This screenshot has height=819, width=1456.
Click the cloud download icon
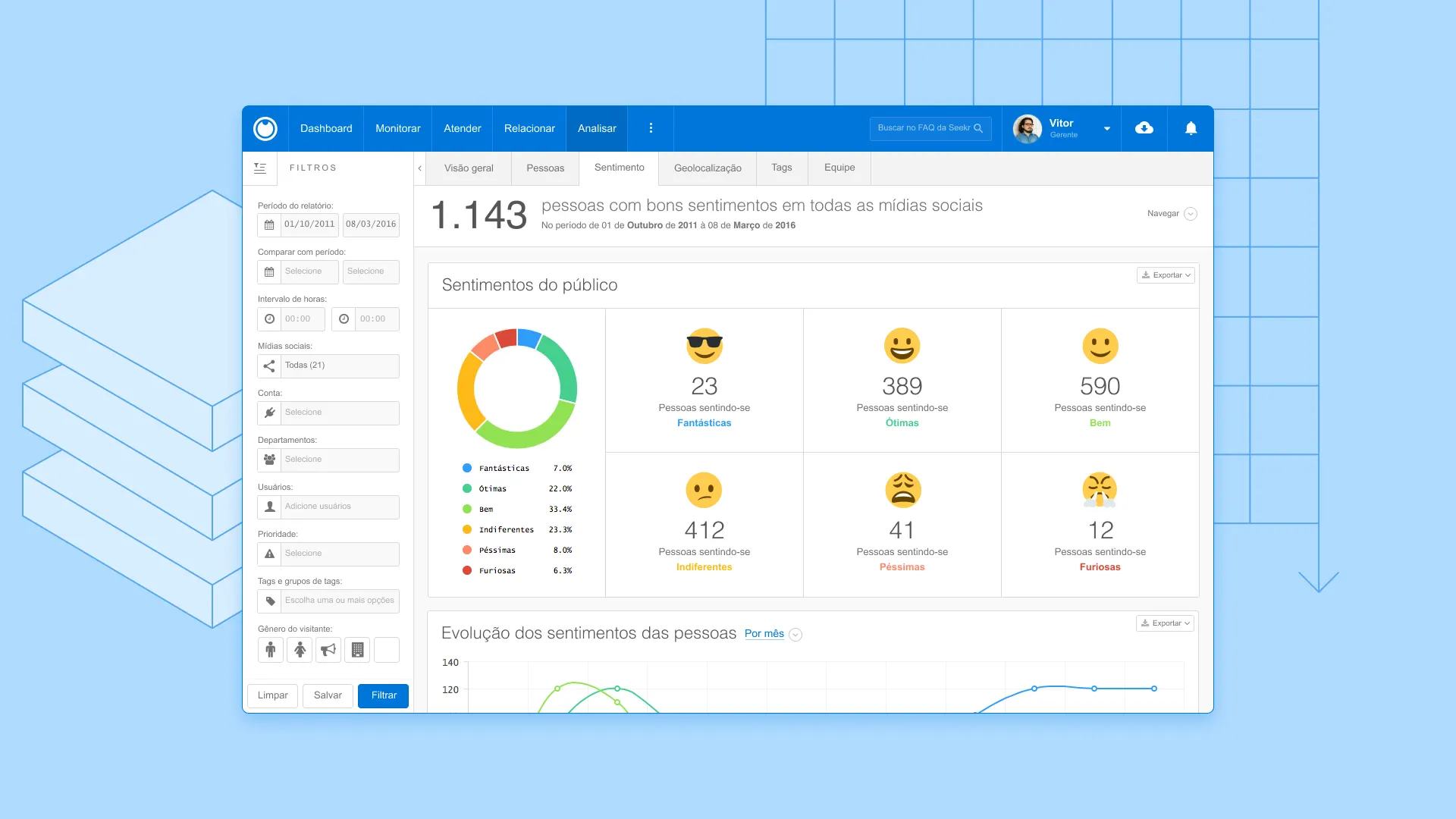[x=1144, y=128]
